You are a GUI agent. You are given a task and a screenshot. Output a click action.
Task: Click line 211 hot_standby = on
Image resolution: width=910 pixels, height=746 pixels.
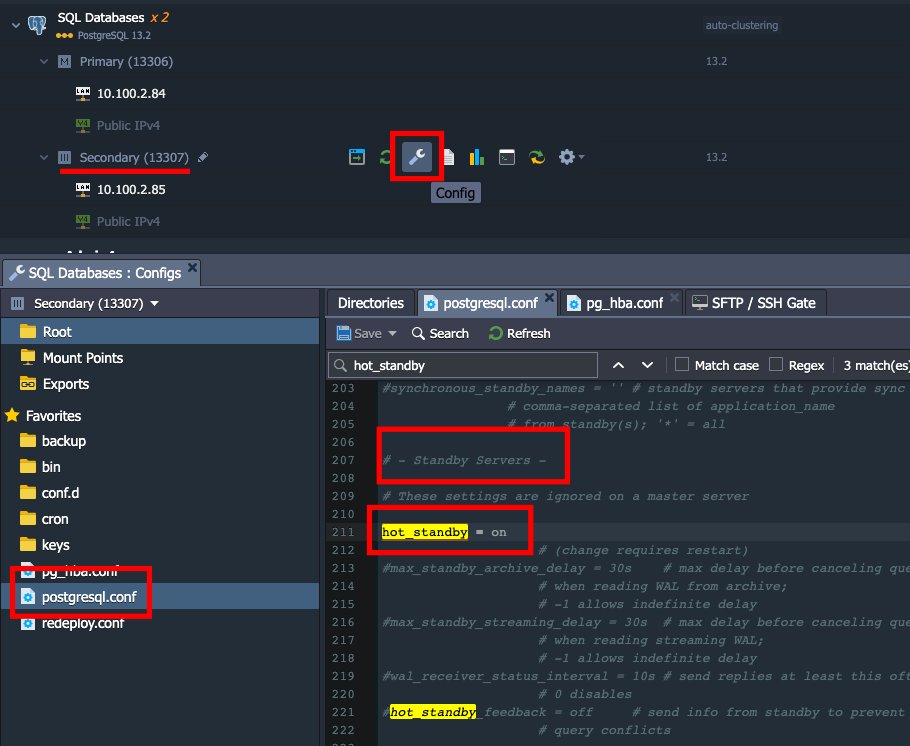tap(444, 532)
